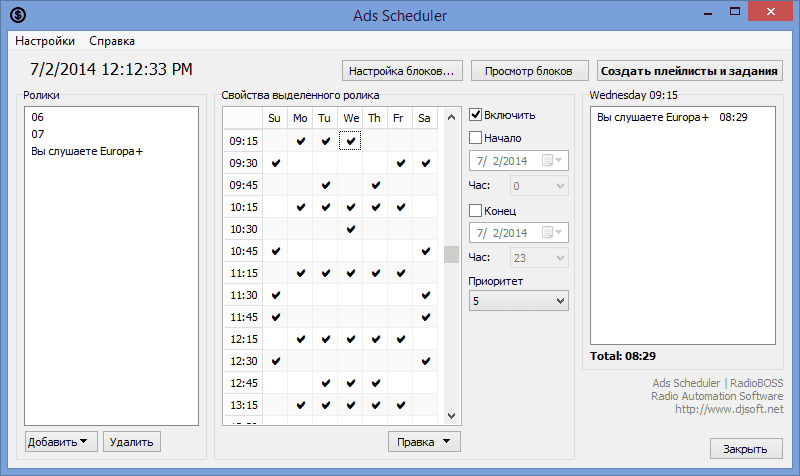The width and height of the screenshot is (800, 476).
Task: Click the 11:15 time row header
Action: [x=243, y=273]
